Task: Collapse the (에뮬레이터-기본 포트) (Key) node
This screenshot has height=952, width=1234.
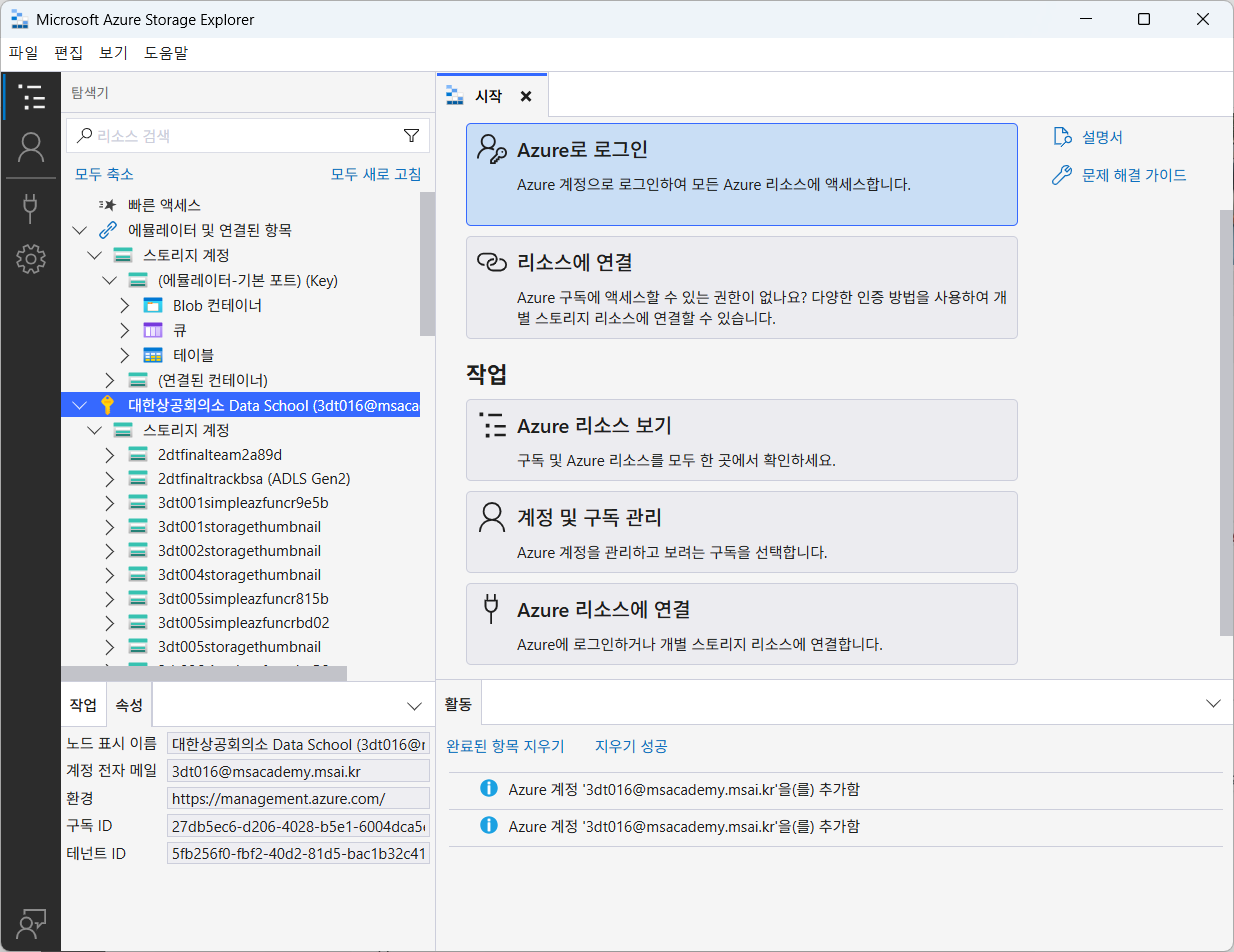Action: coord(110,280)
